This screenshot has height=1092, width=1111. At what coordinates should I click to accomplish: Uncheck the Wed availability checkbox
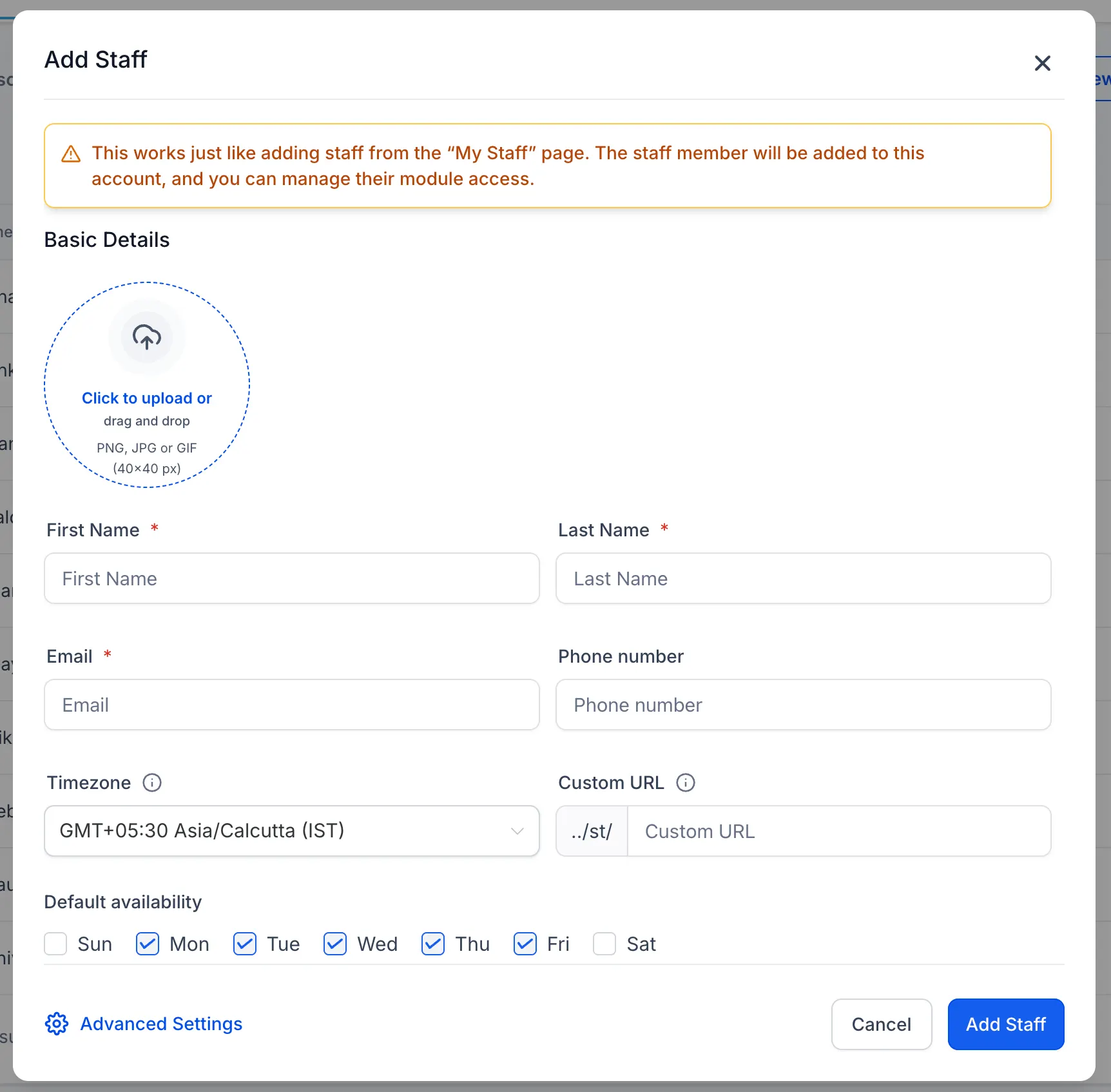[x=335, y=944]
